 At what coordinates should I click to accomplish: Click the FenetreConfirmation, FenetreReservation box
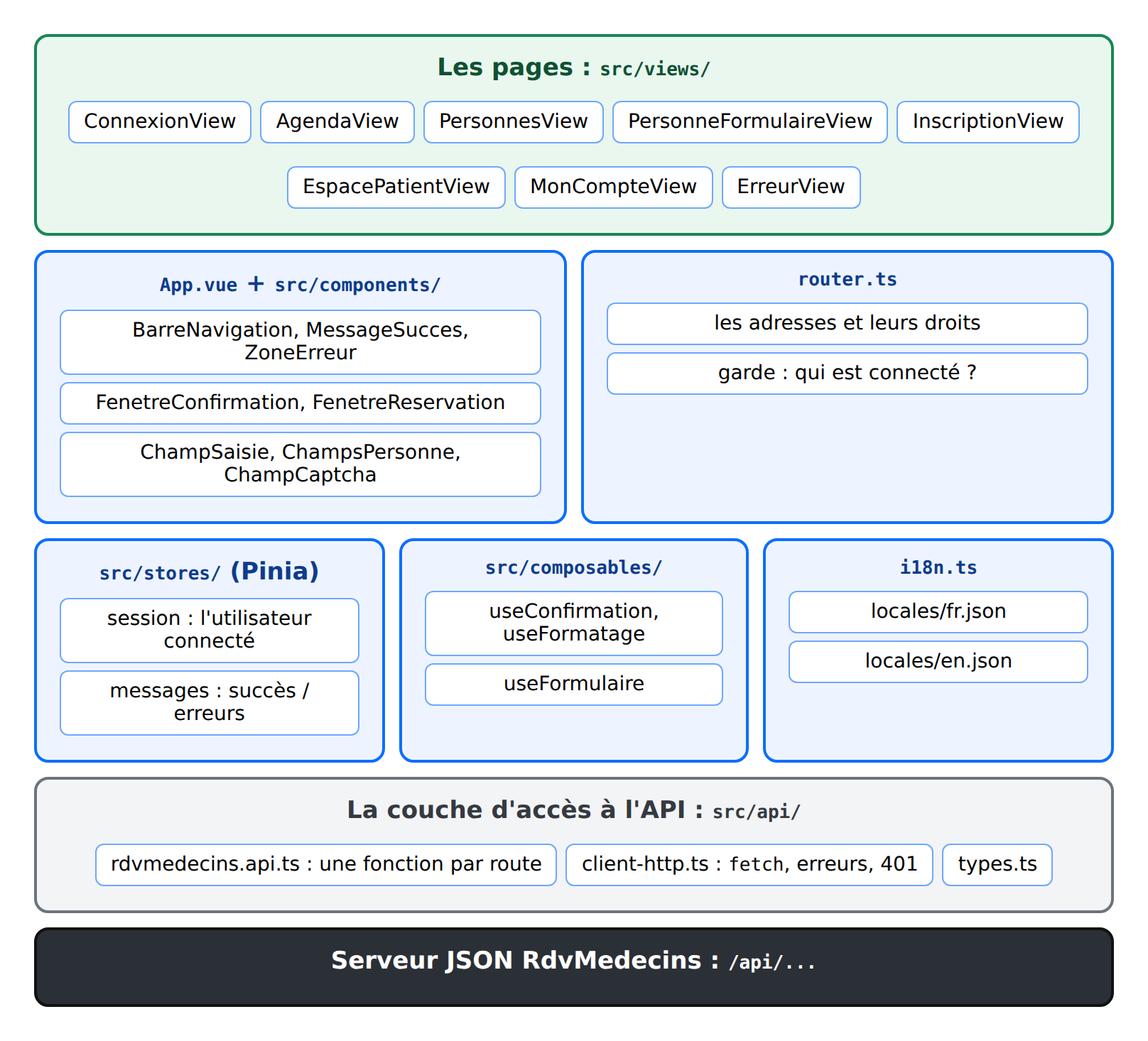coord(300,403)
